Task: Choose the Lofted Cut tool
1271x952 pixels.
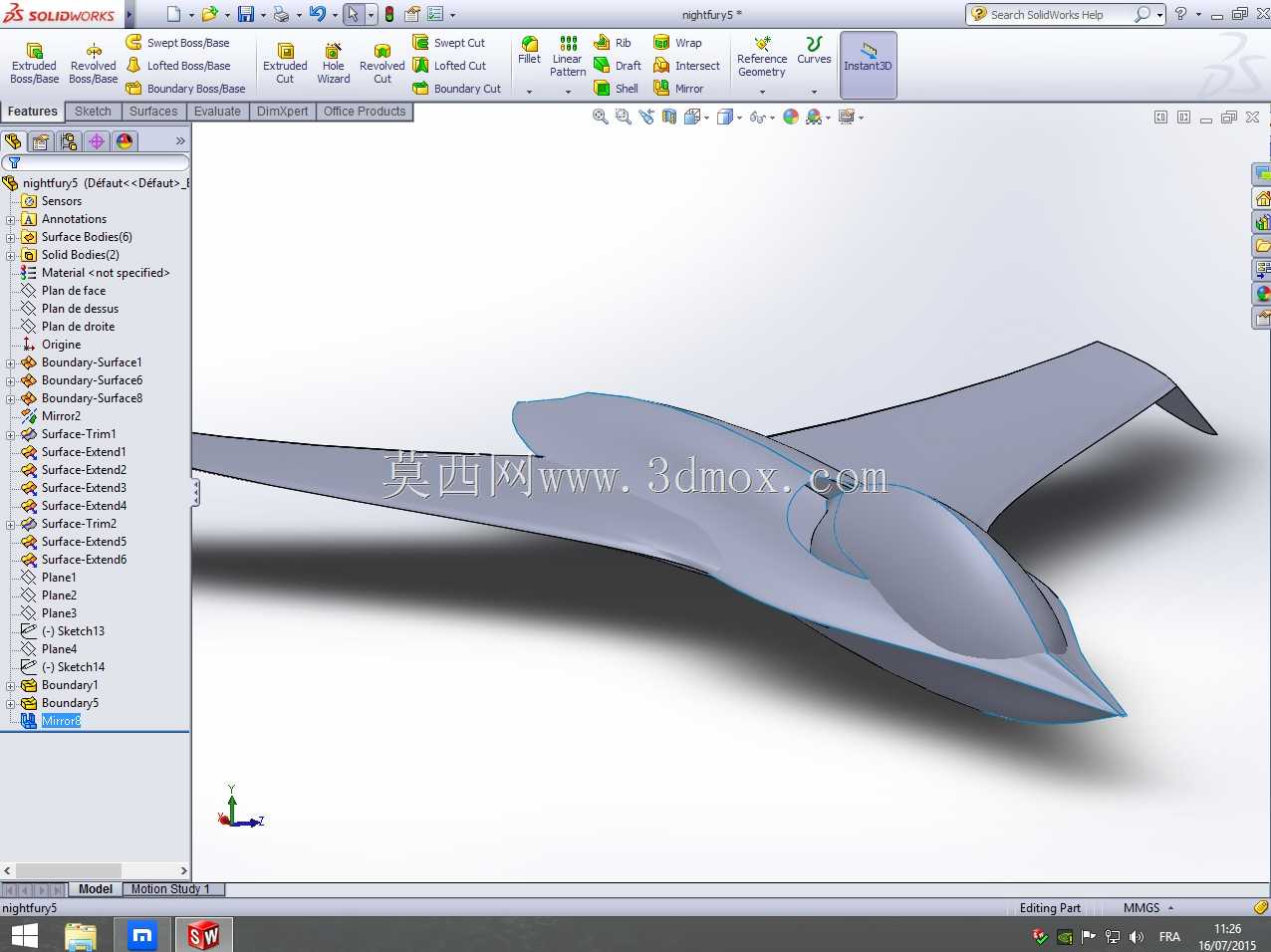Action: coord(449,66)
